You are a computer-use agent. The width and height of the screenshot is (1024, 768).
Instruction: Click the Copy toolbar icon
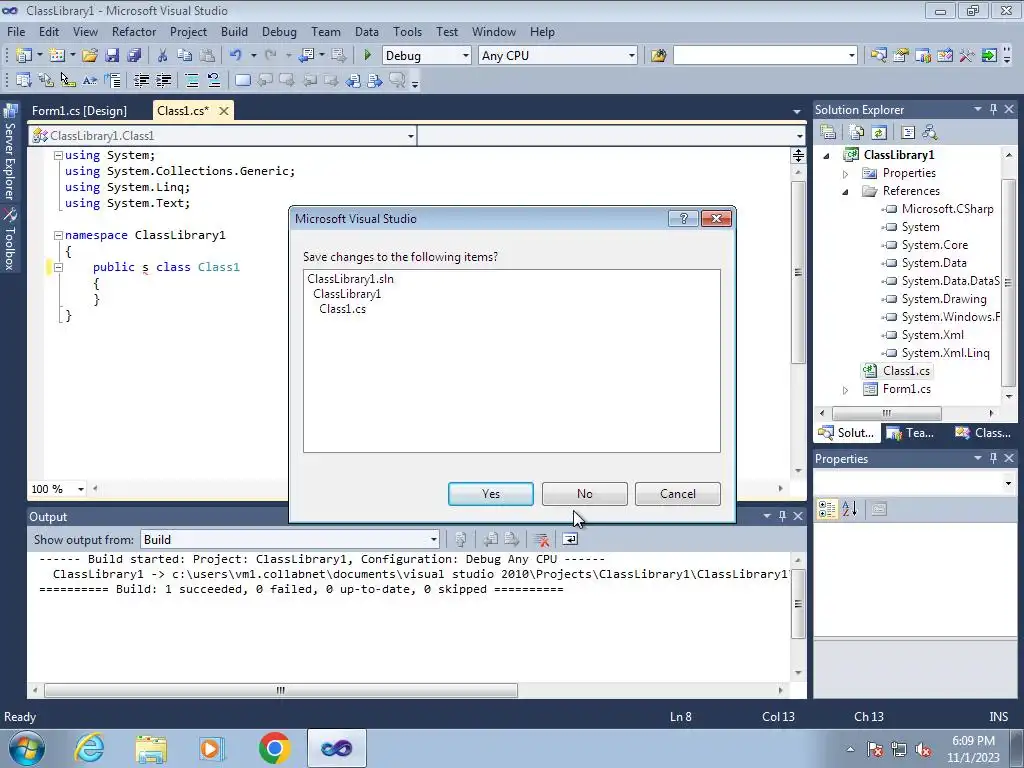click(185, 56)
